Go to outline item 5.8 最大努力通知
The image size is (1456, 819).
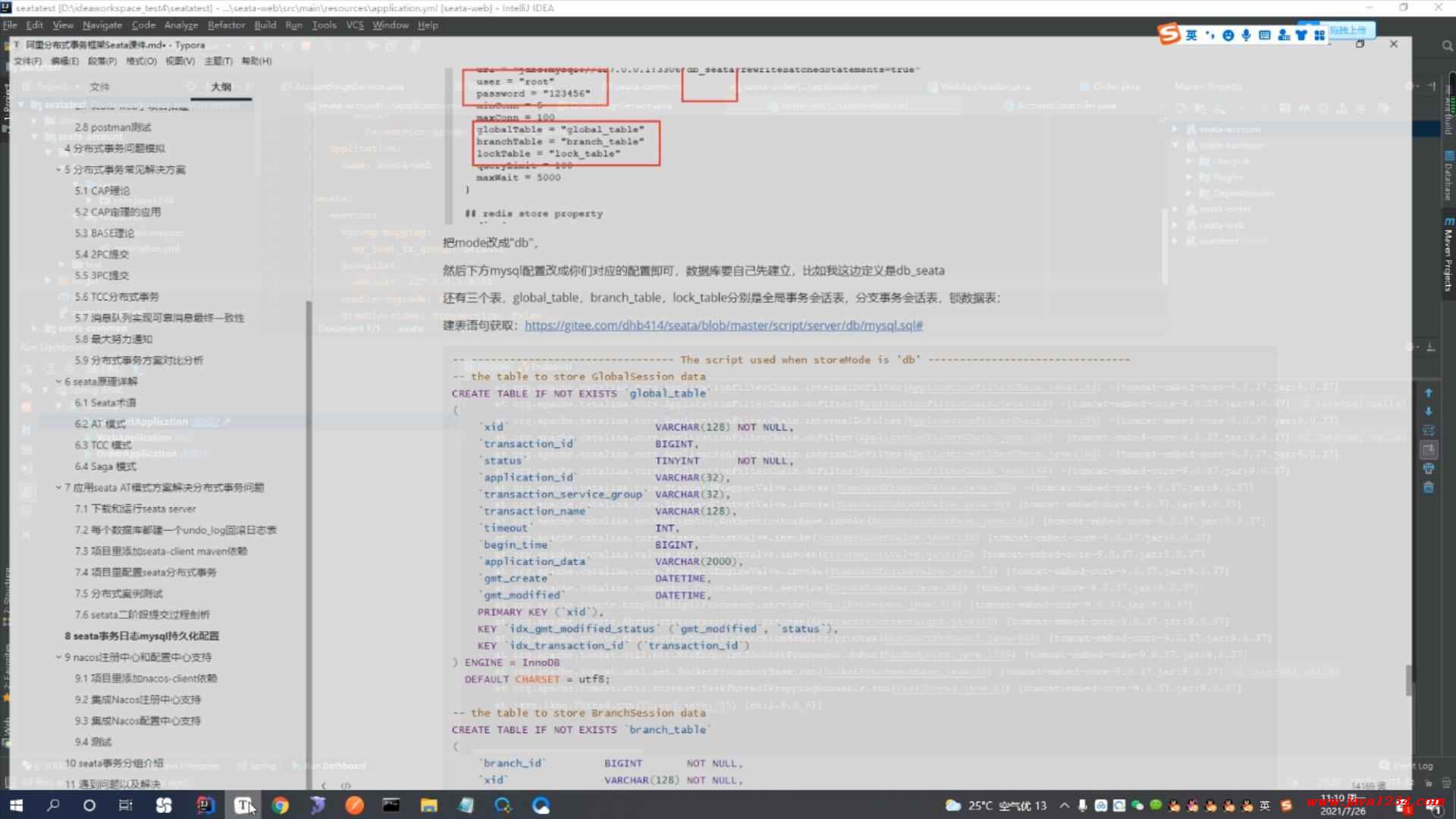(113, 339)
